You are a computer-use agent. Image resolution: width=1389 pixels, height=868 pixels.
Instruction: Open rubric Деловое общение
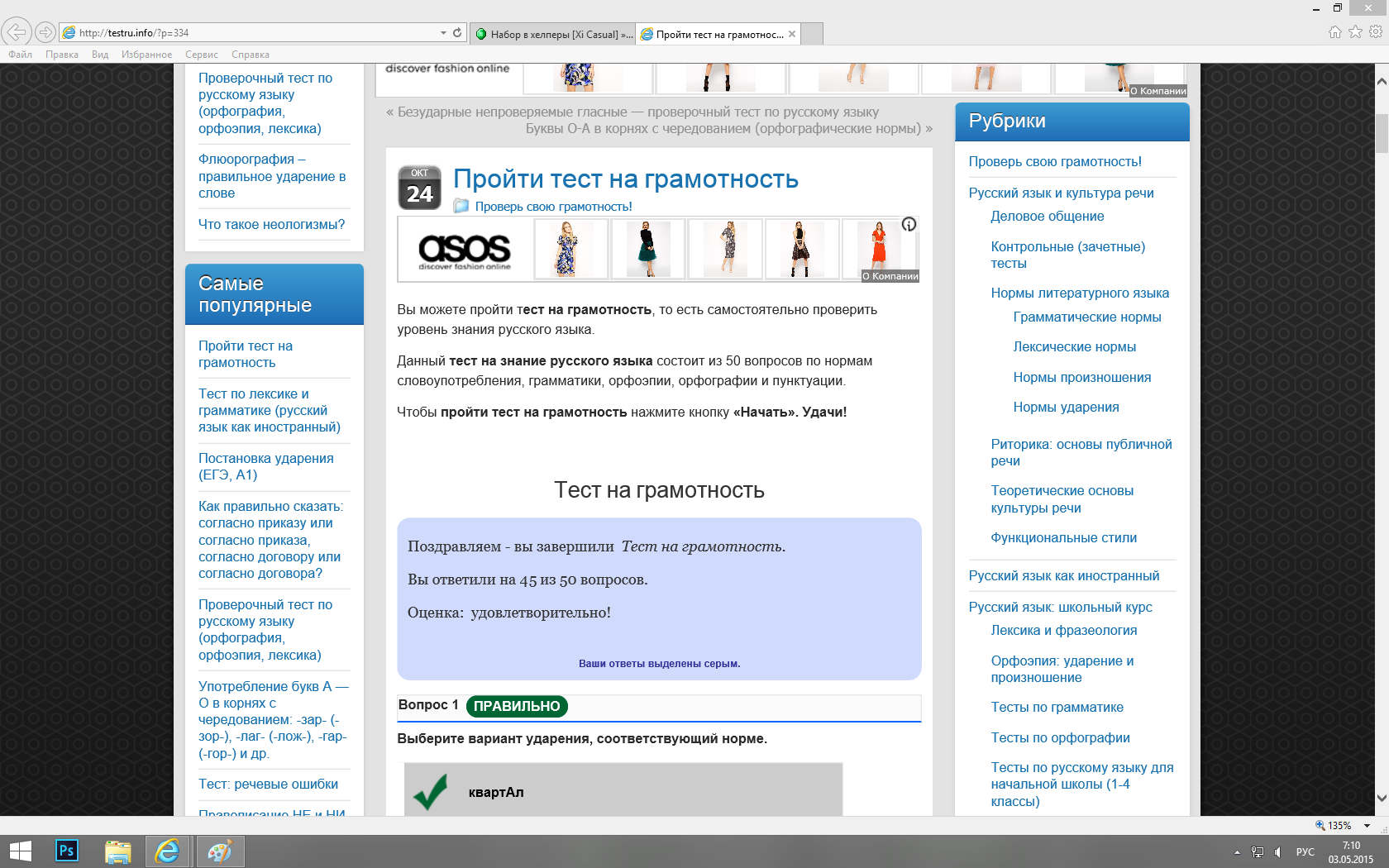tap(1047, 216)
